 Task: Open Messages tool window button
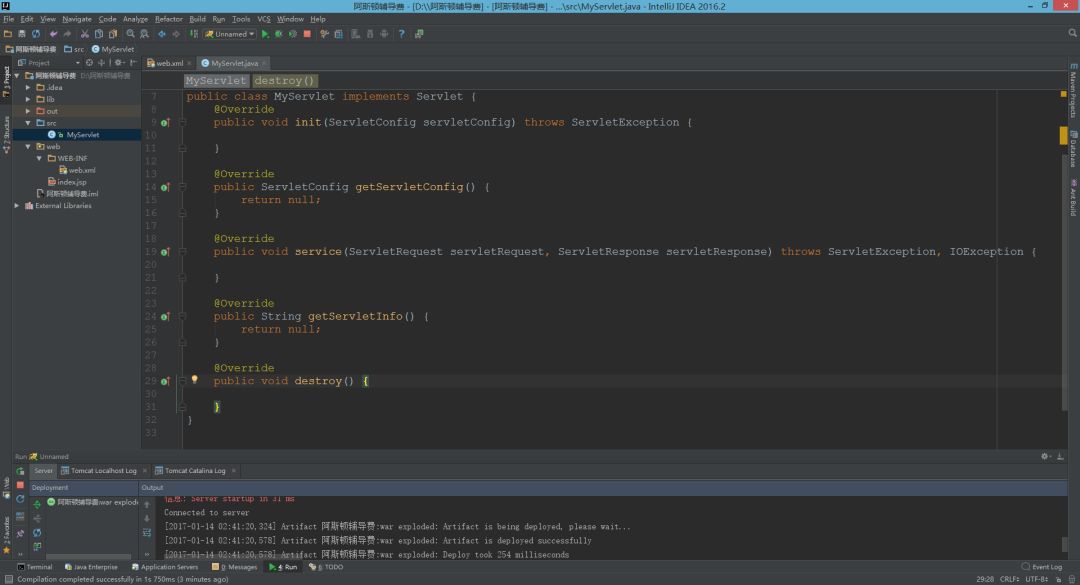[x=234, y=567]
